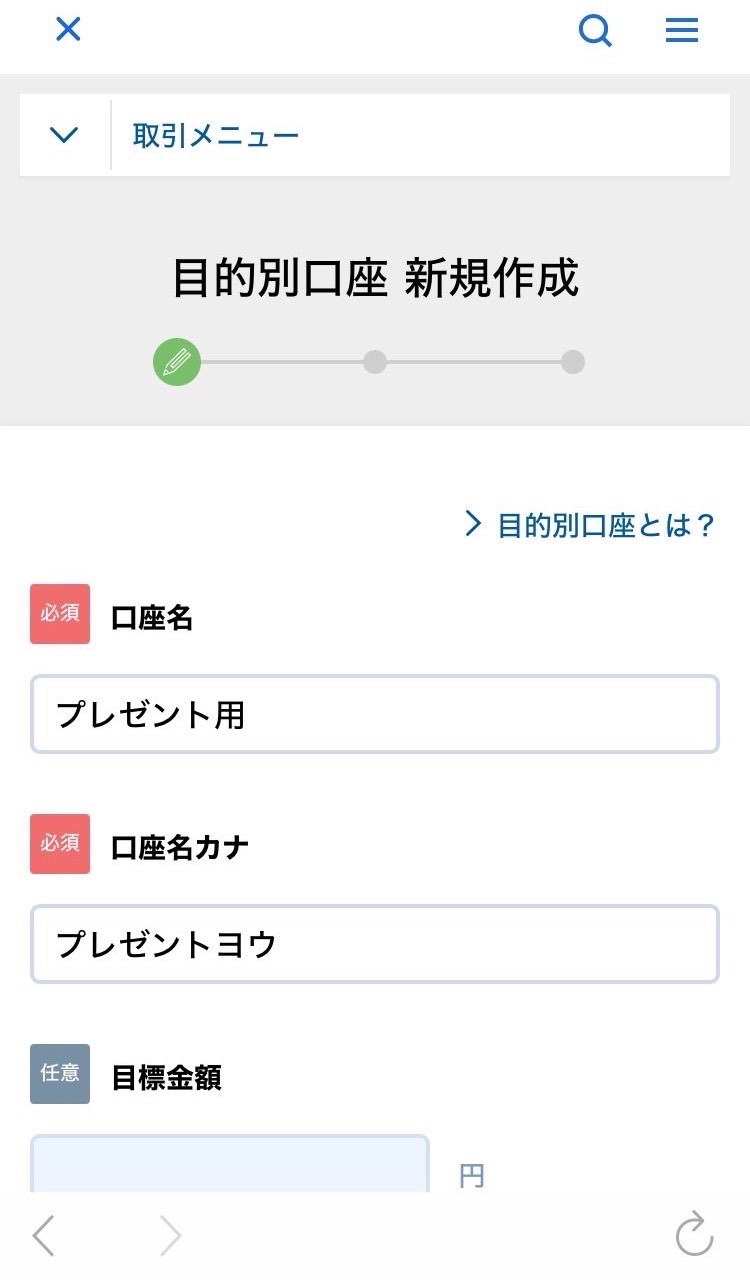Viewport: 750px width, 1280px height.
Task: Click the third progress step dot
Action: point(573,362)
